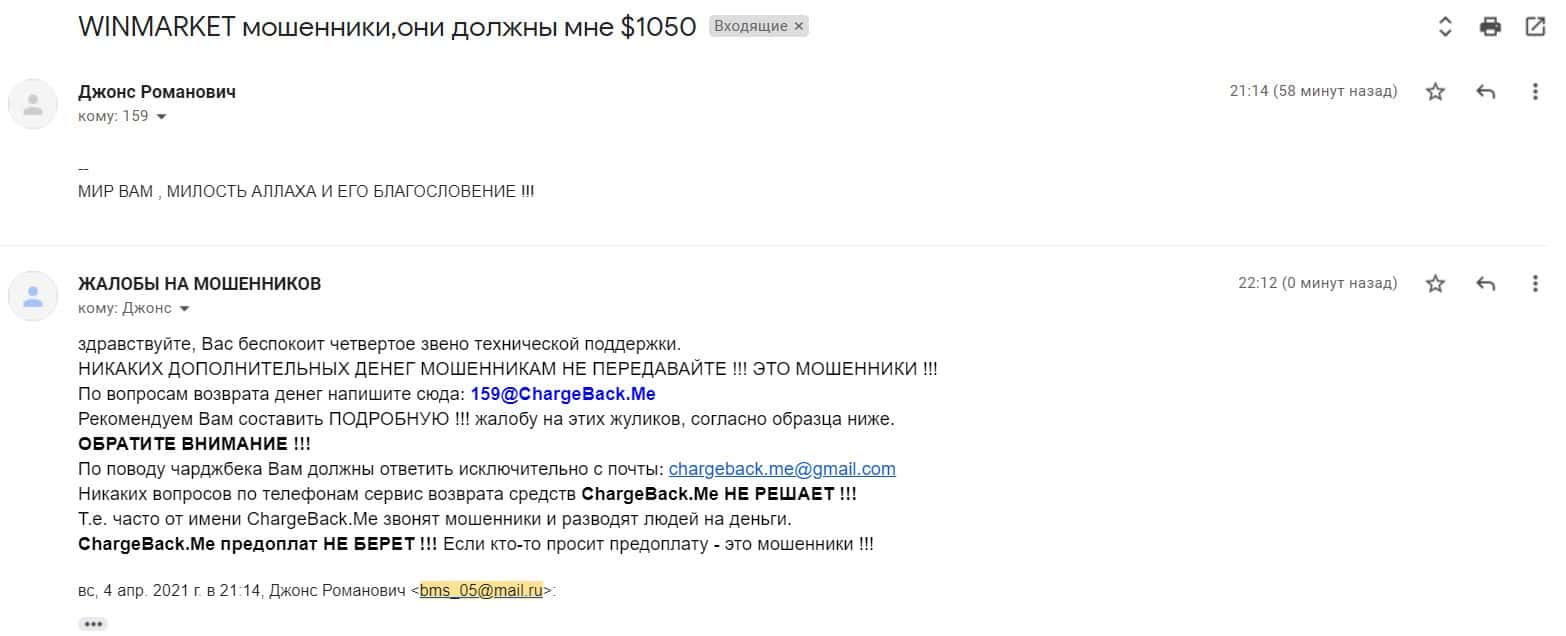Screen dimensions: 1566x636
Task: Click the bms_05@mail.ru address
Action: click(x=481, y=591)
